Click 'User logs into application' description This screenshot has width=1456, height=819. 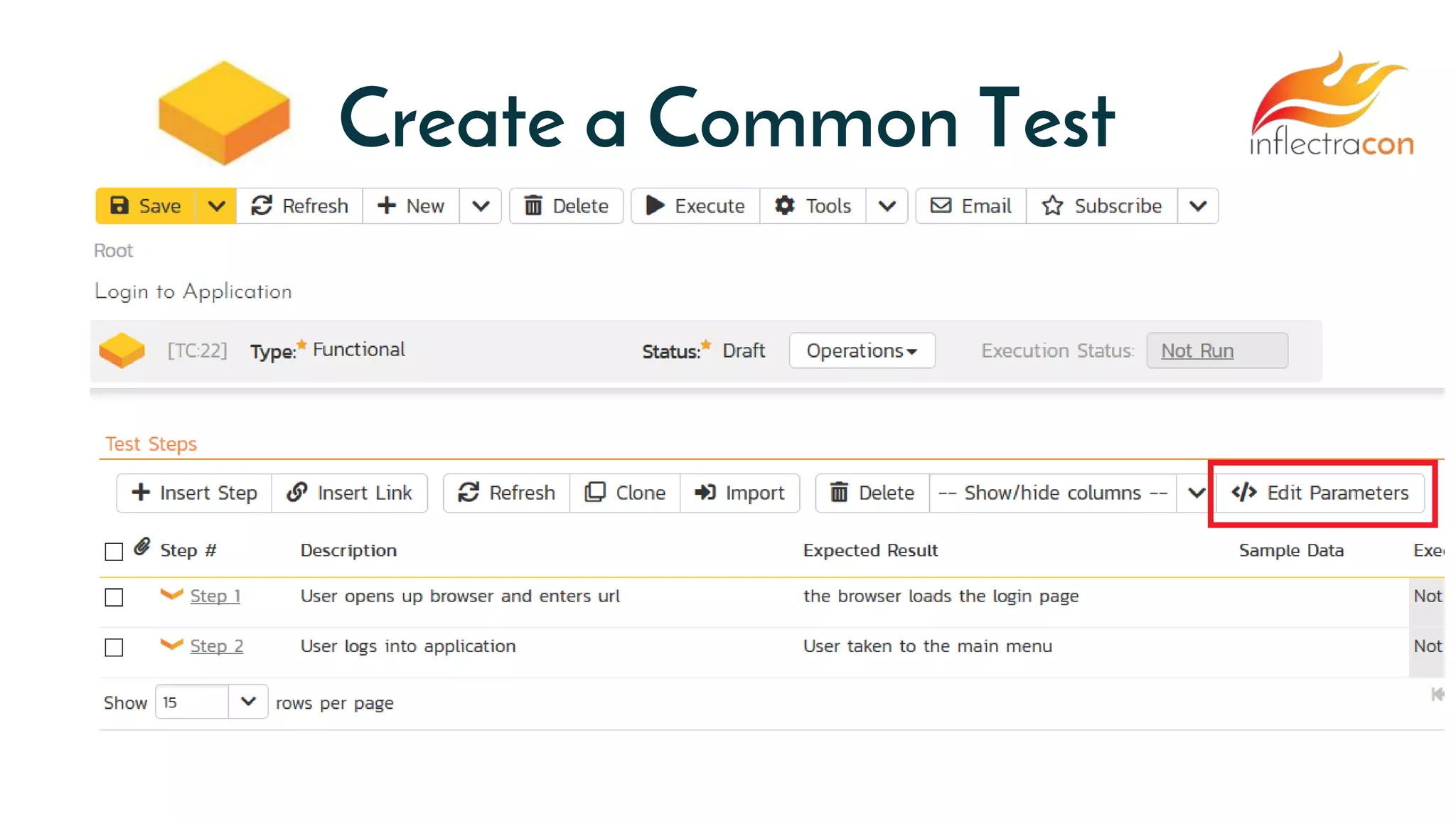(408, 646)
